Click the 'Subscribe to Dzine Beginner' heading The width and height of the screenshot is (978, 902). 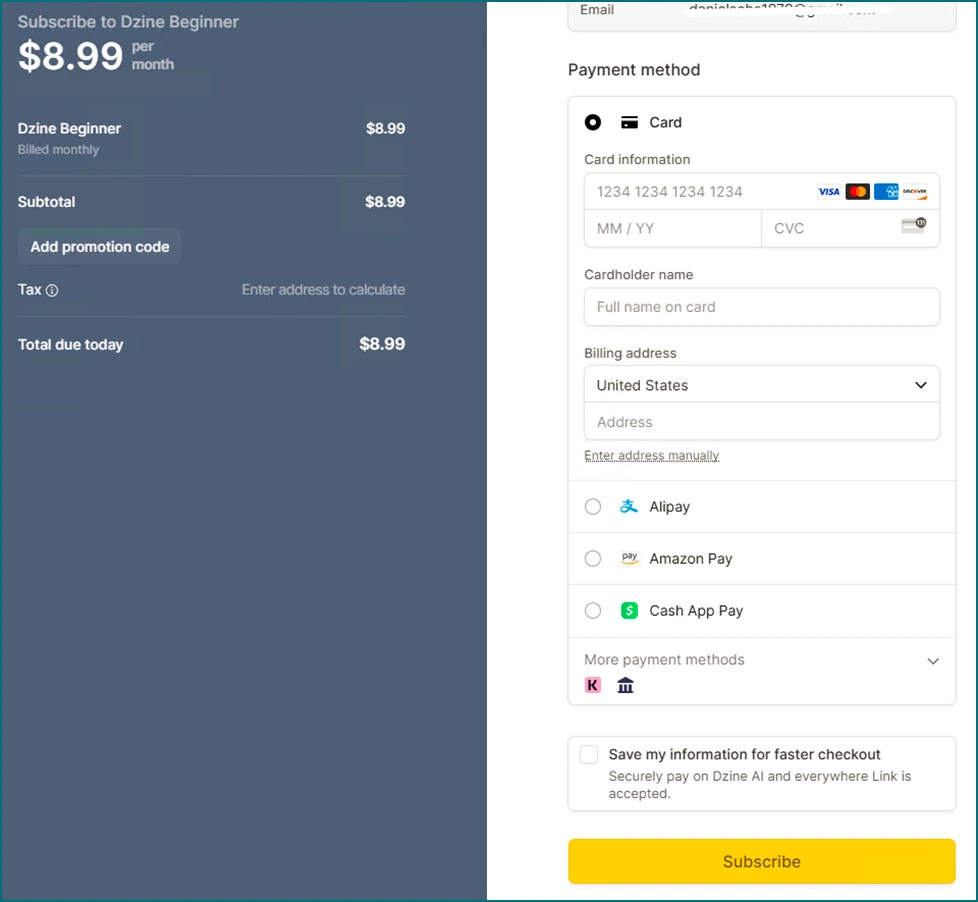click(128, 22)
